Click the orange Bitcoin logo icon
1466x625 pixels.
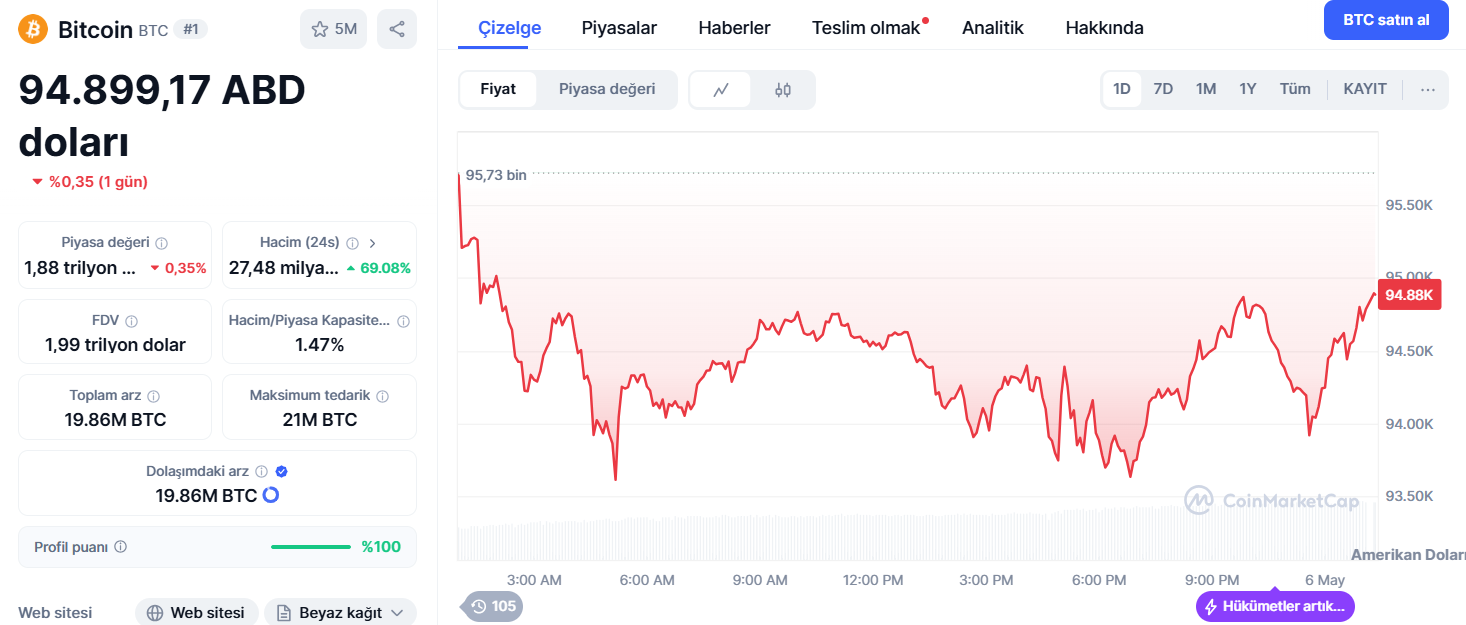click(x=33, y=29)
